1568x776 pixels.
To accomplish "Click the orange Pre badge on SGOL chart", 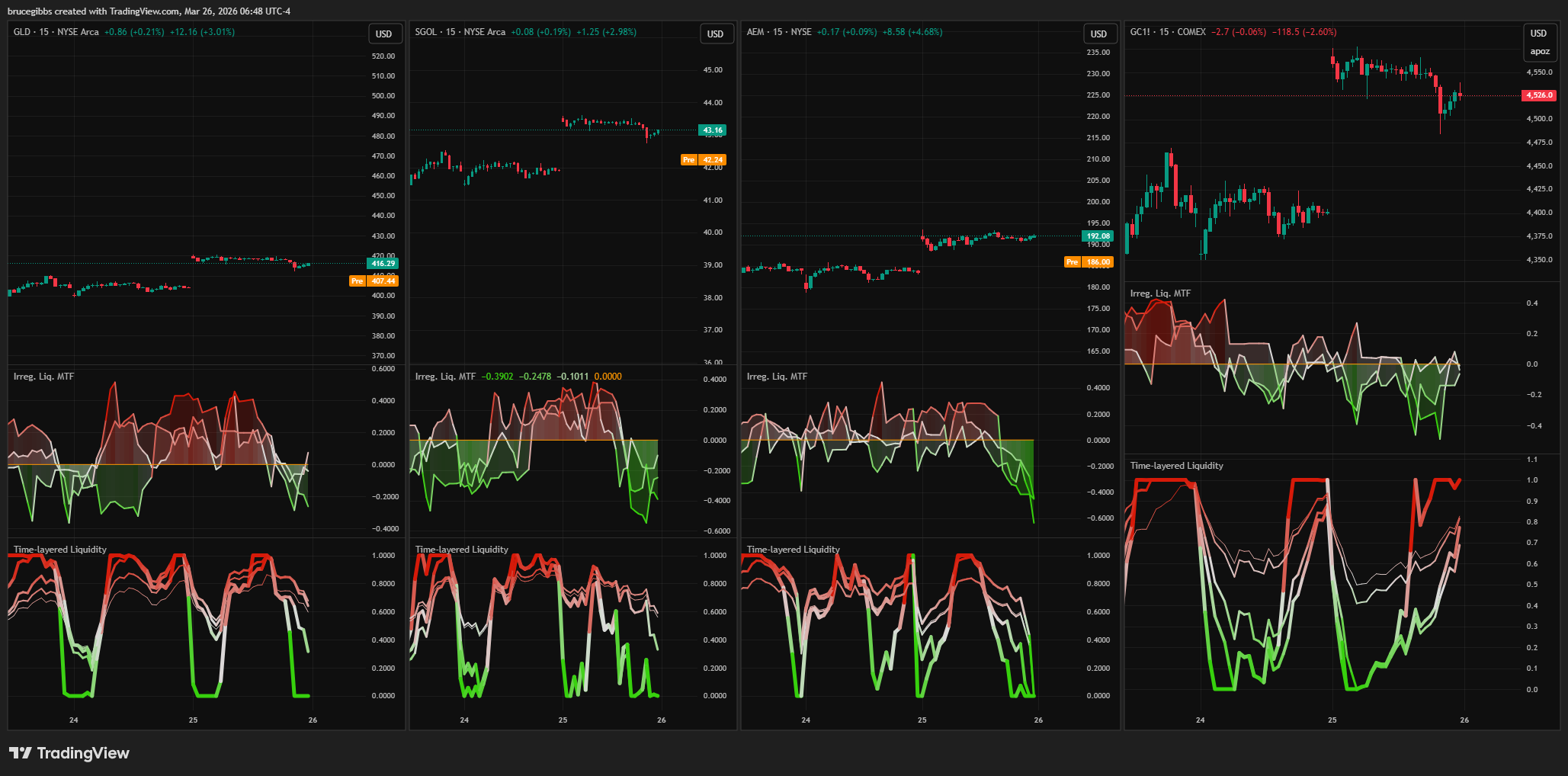I will (689, 160).
